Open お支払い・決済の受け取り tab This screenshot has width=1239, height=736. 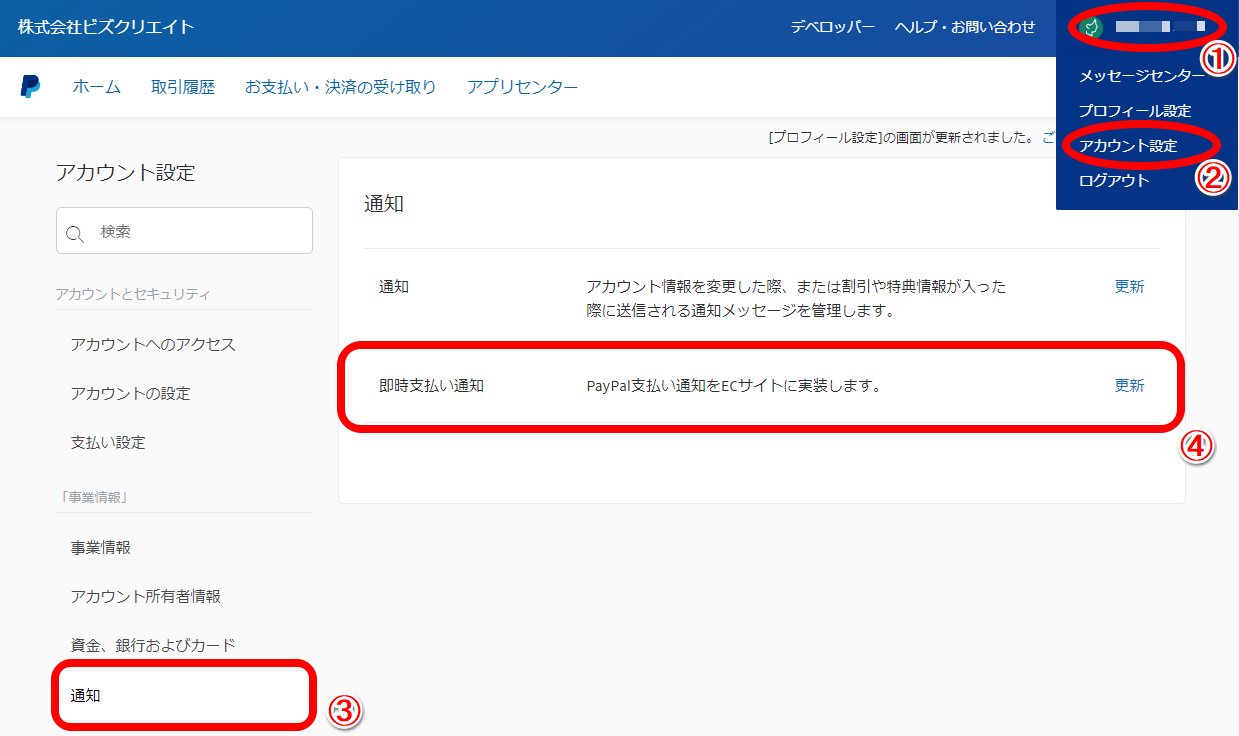341,87
